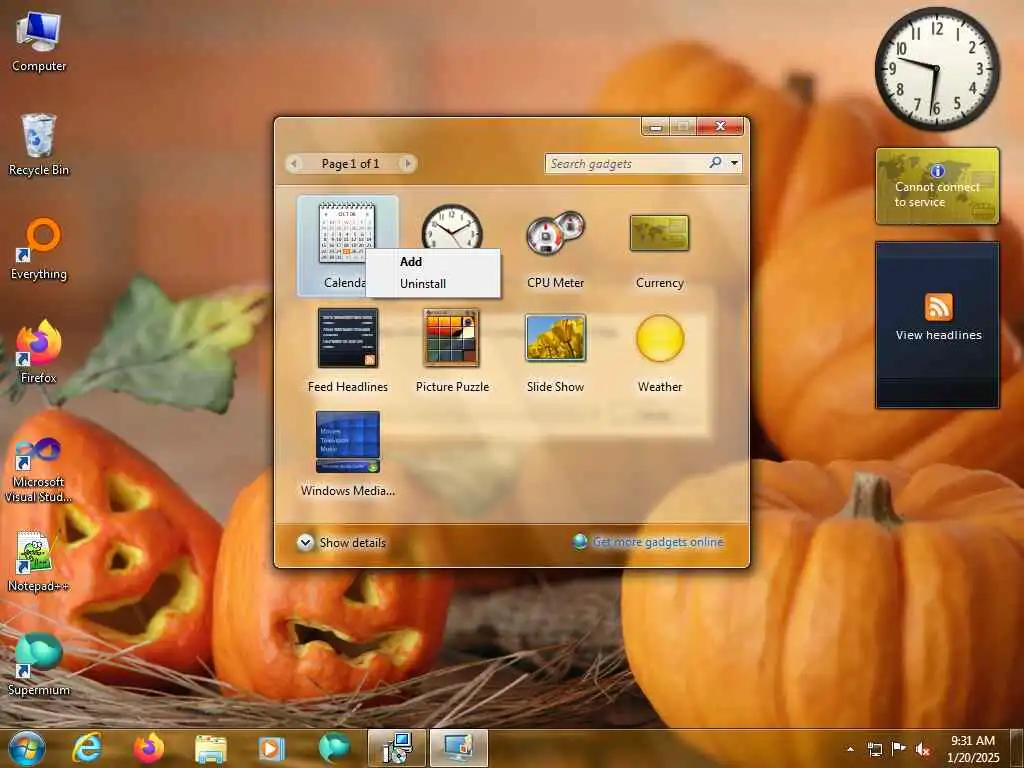Open the Everything desktop shortcut

(39, 249)
